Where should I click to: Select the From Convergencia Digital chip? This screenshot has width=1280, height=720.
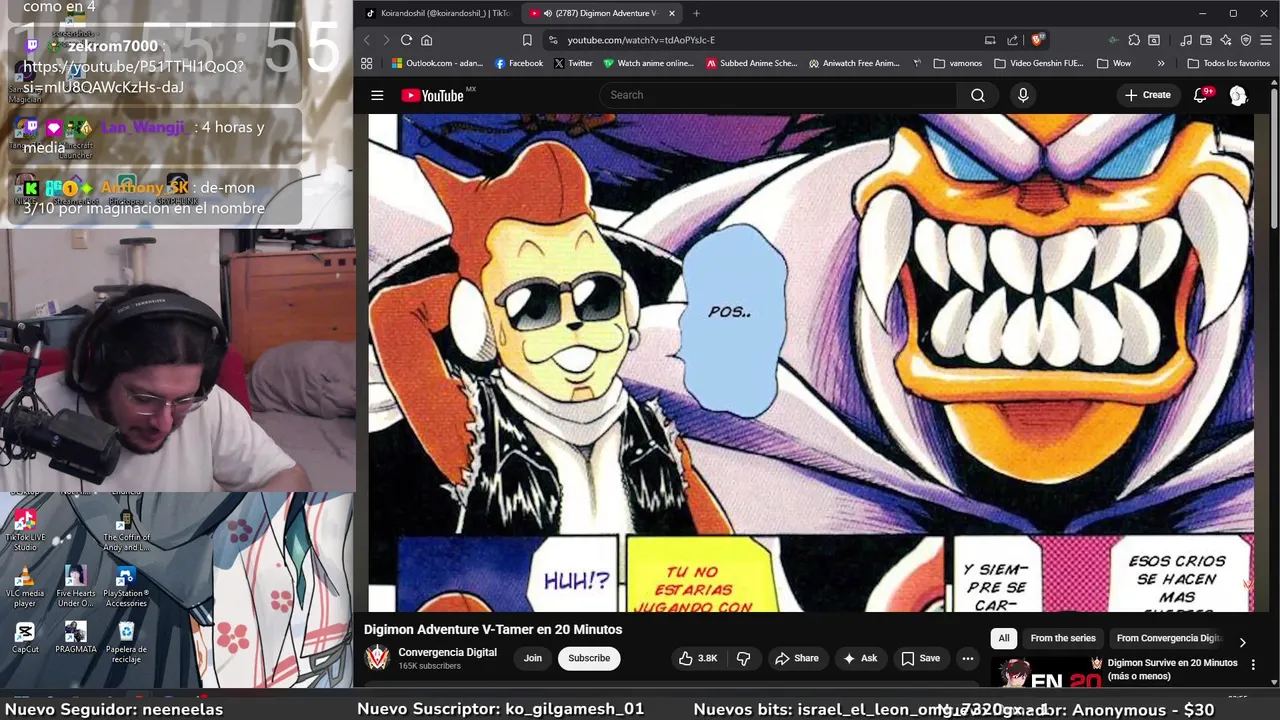pyautogui.click(x=1169, y=638)
